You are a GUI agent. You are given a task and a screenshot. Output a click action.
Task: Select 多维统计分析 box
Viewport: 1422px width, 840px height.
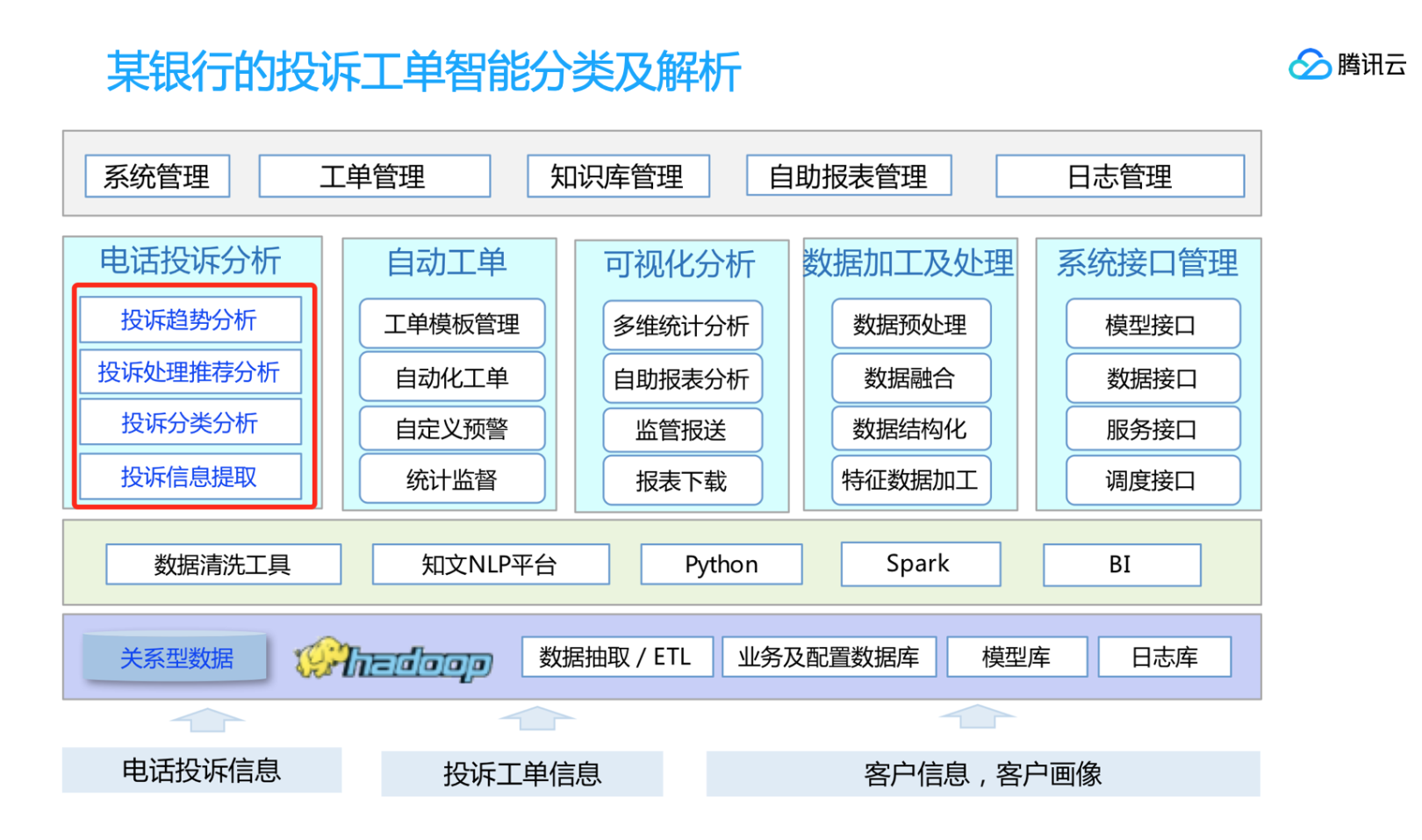coord(682,326)
